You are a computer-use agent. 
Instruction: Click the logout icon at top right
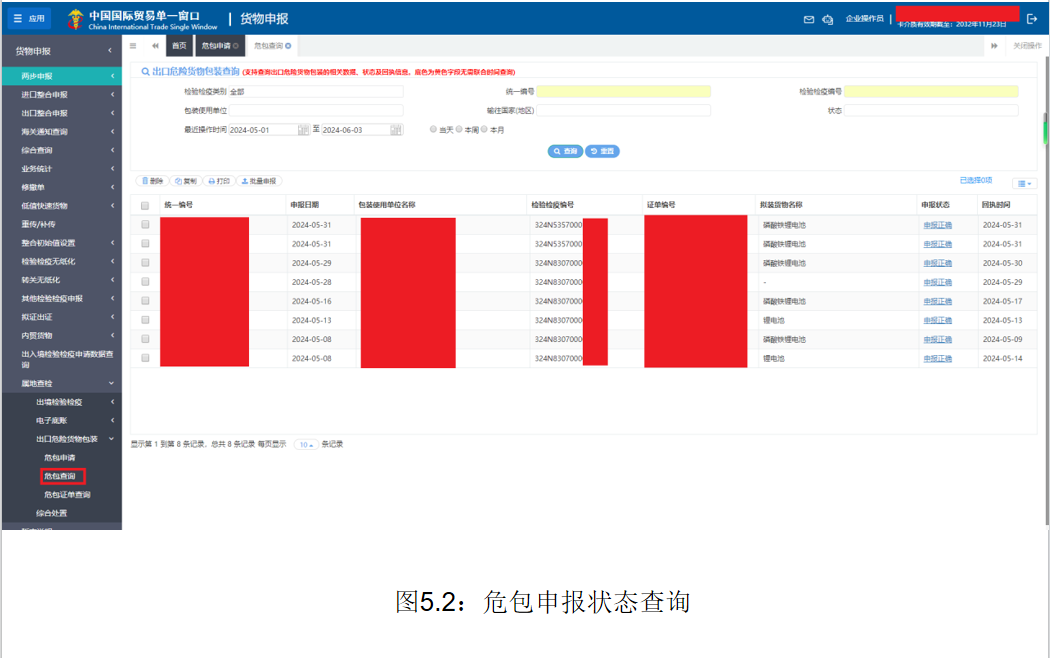coord(1032,19)
